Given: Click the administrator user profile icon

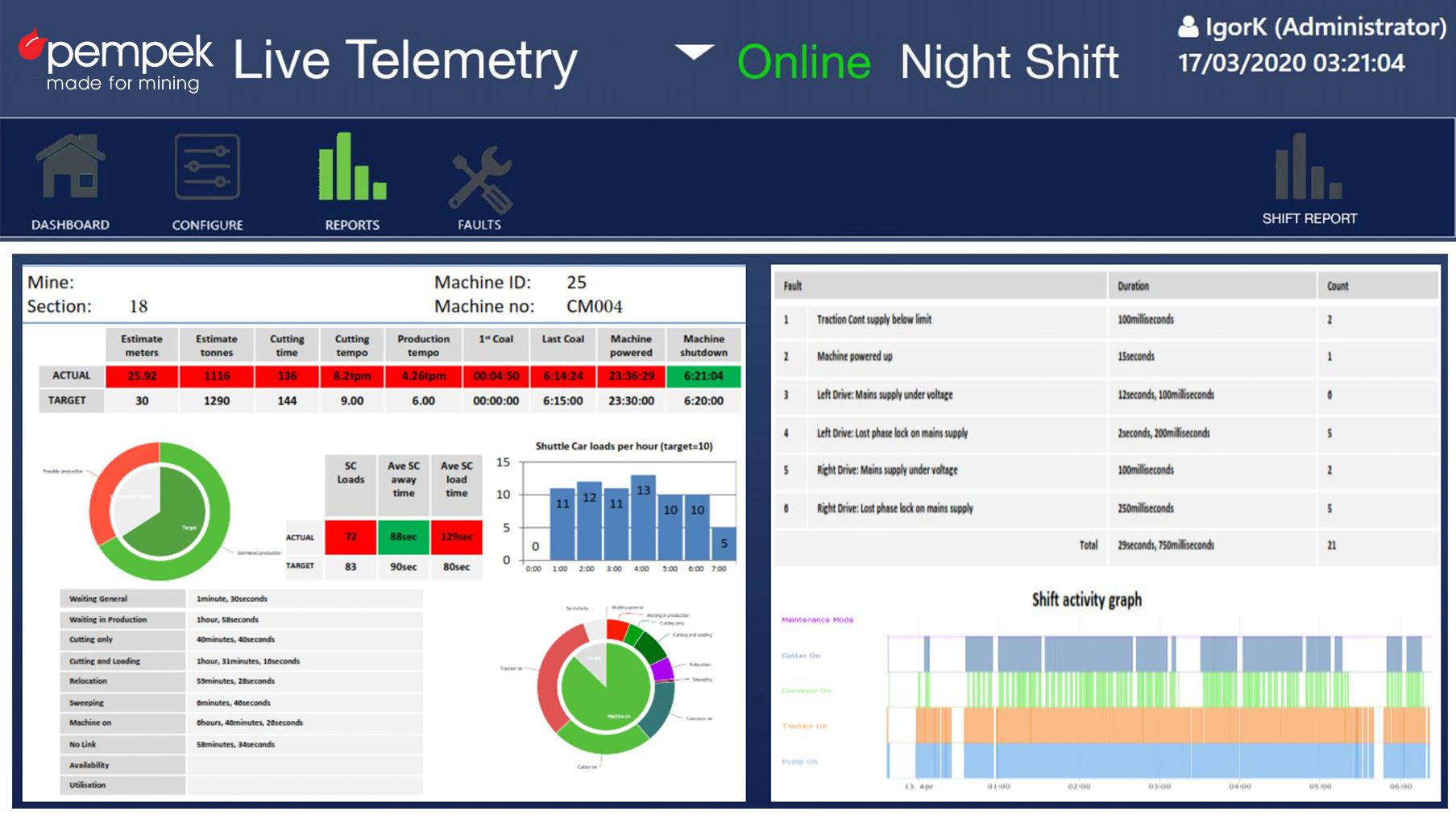Looking at the screenshot, I should (1188, 27).
